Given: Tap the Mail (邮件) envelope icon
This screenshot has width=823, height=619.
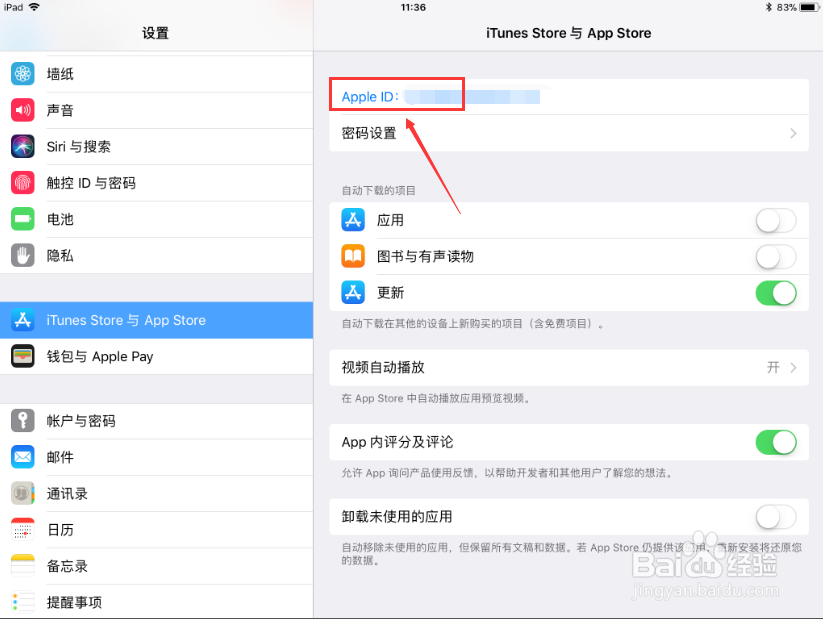Looking at the screenshot, I should point(23,457).
